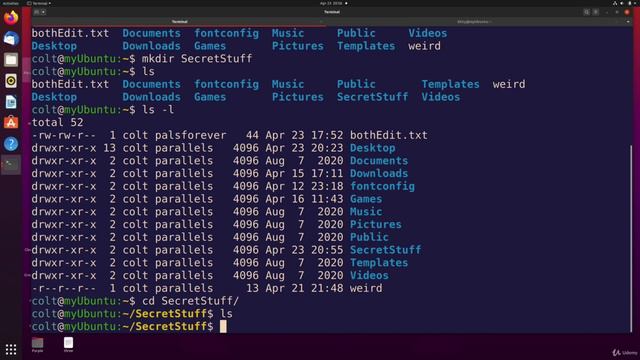
Task: Click 'Templates' in the long listing
Action: [x=379, y=263]
